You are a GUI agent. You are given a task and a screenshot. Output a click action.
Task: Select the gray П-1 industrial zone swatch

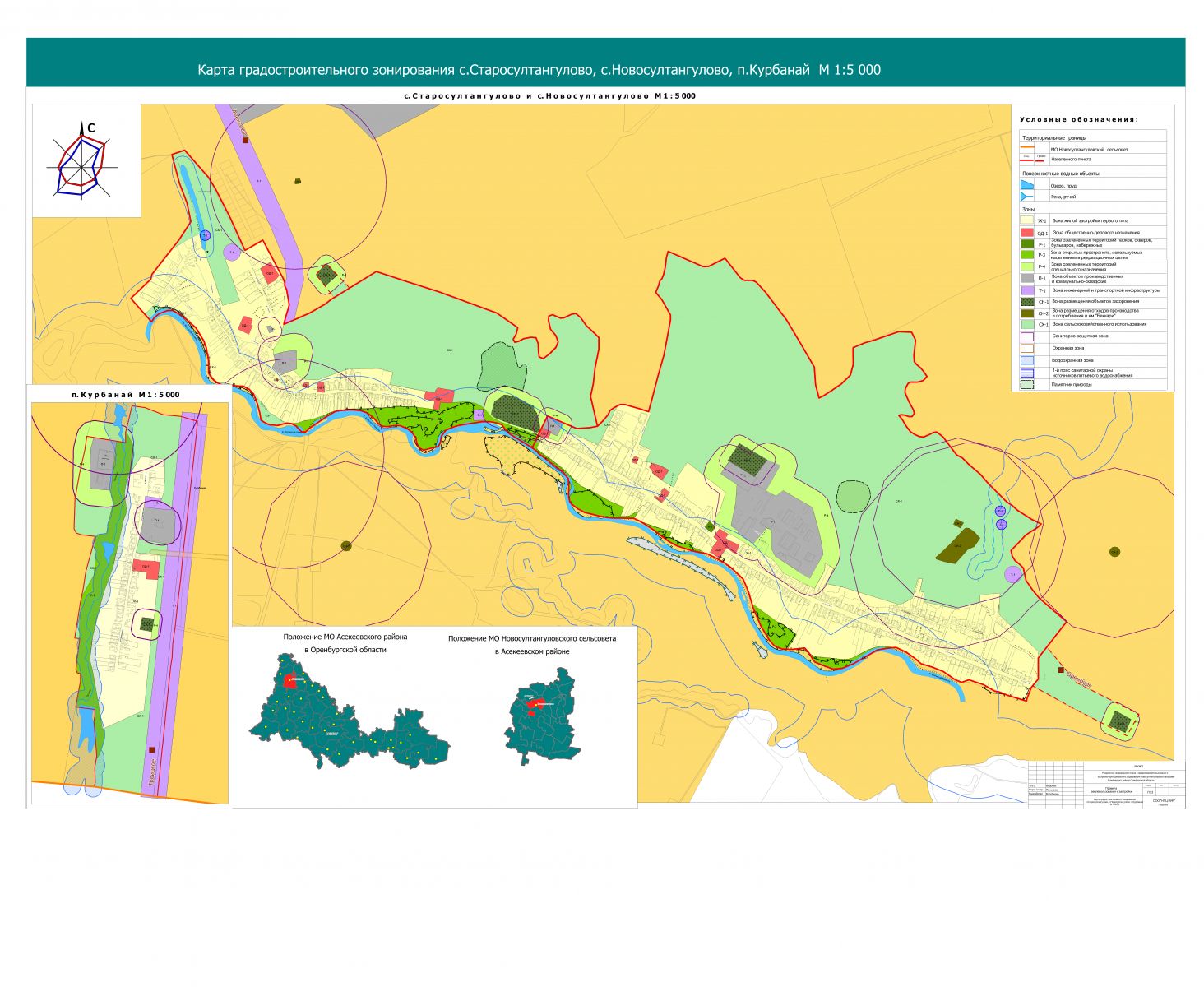click(x=1027, y=278)
